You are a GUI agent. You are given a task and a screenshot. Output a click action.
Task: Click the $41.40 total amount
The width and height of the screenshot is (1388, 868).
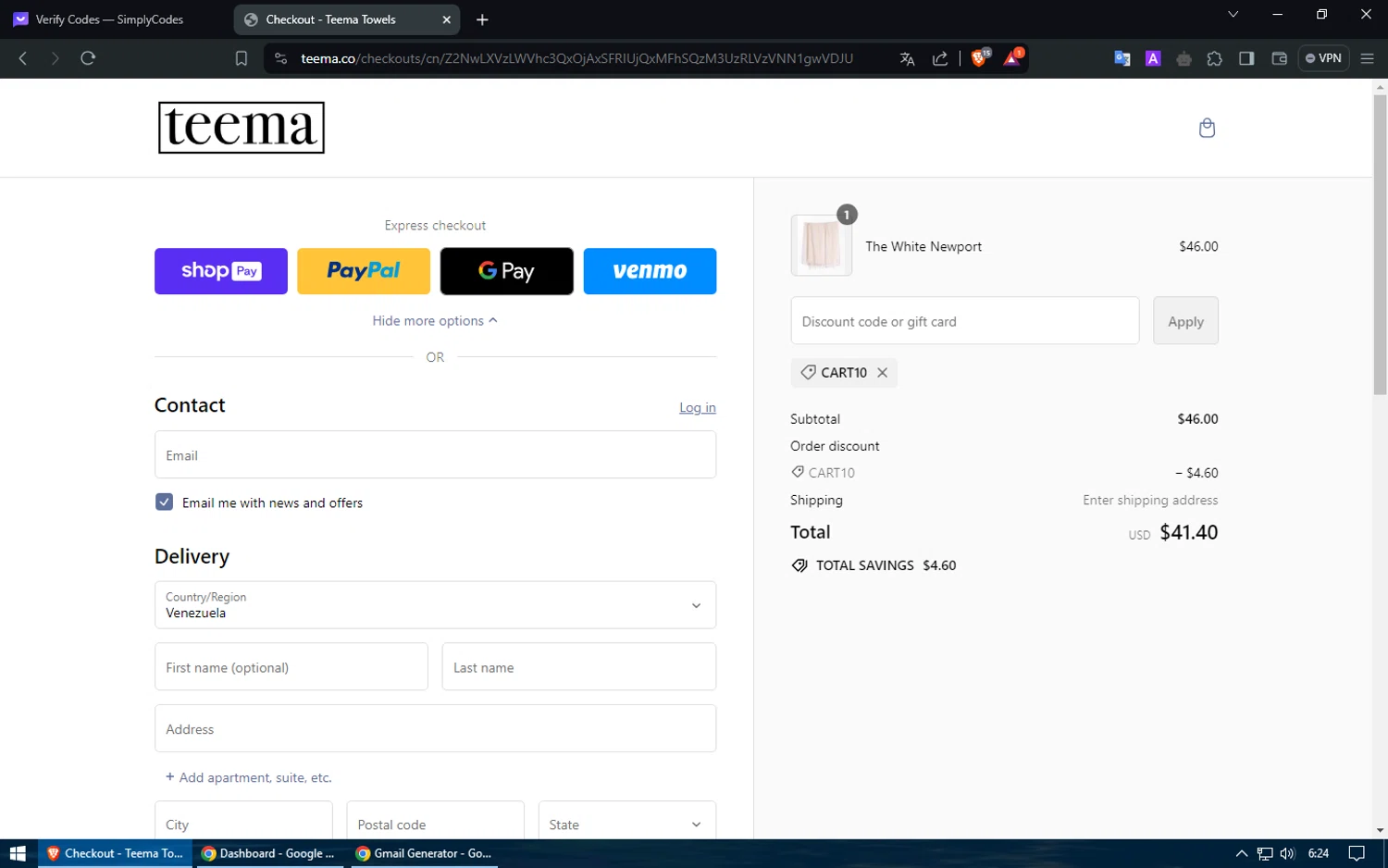(1188, 532)
